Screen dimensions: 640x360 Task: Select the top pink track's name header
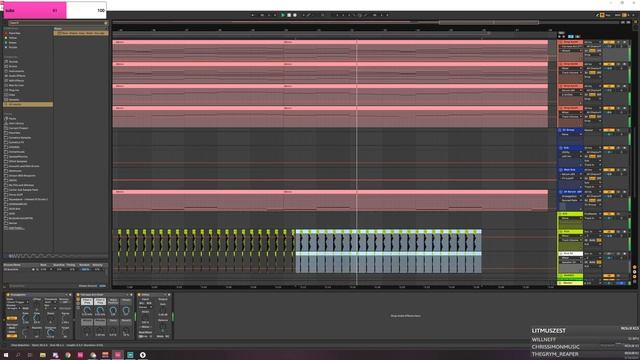click(570, 42)
